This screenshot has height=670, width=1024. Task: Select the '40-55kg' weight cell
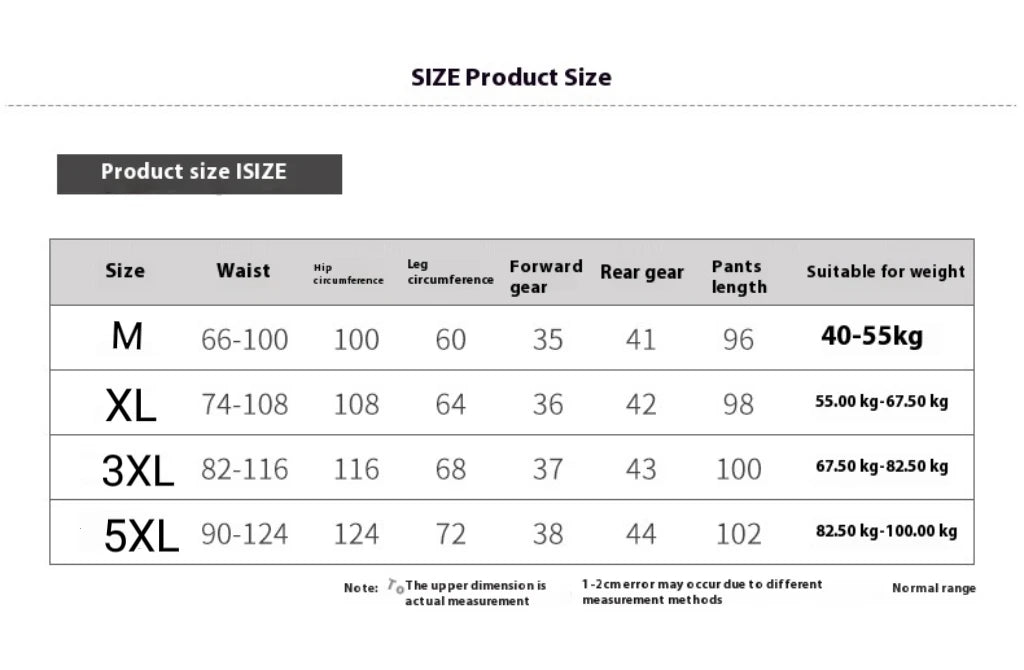pyautogui.click(x=872, y=336)
